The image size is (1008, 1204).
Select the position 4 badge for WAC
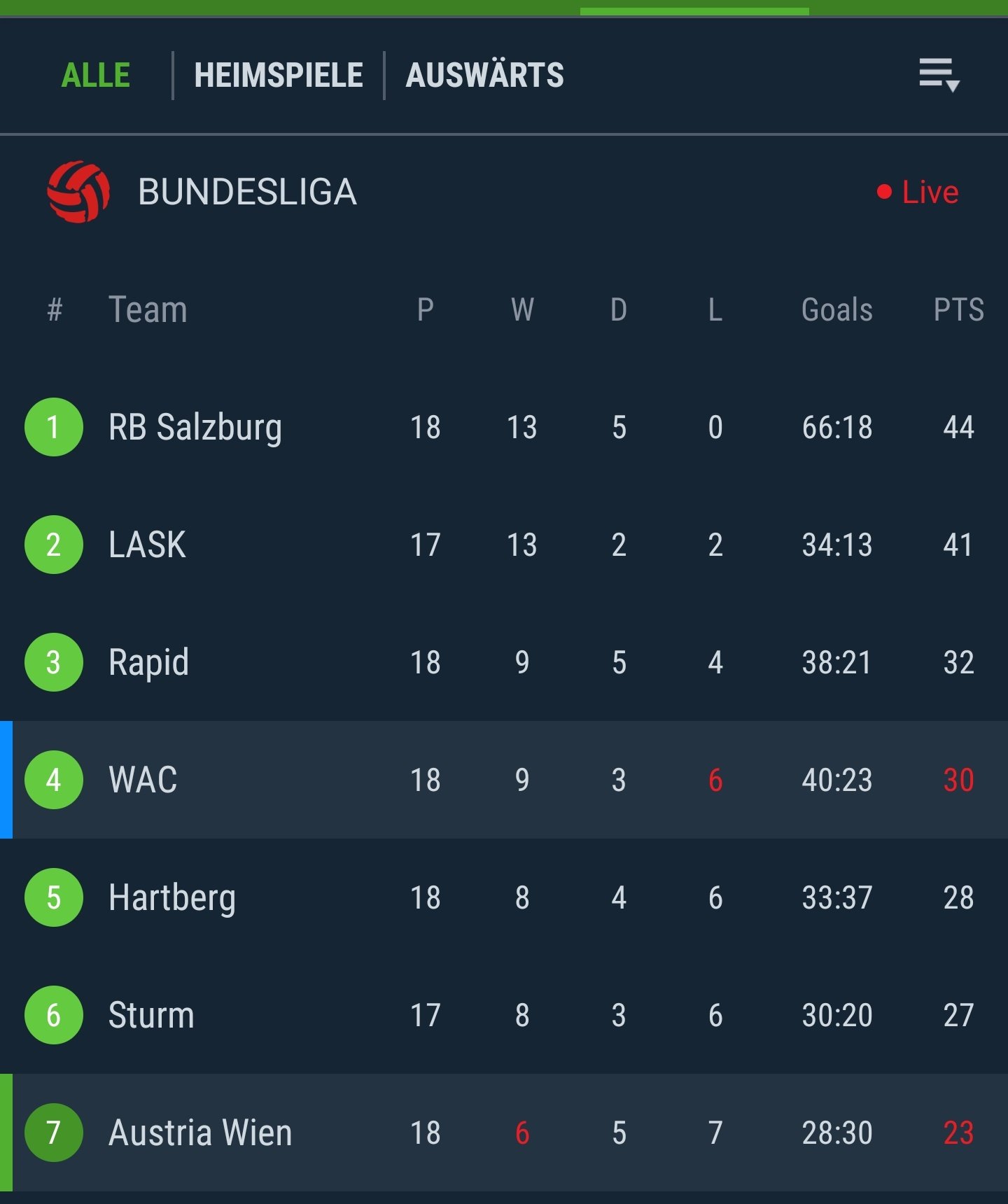click(54, 780)
